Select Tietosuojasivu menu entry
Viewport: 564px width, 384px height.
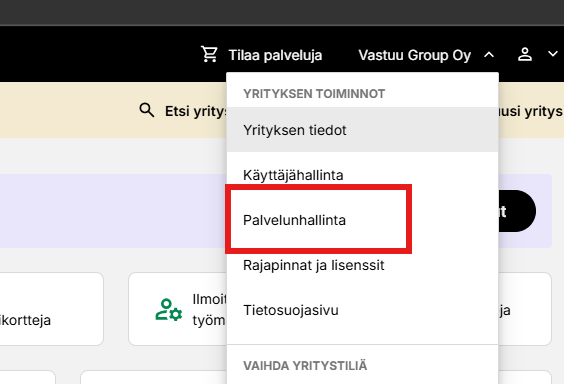362,310
